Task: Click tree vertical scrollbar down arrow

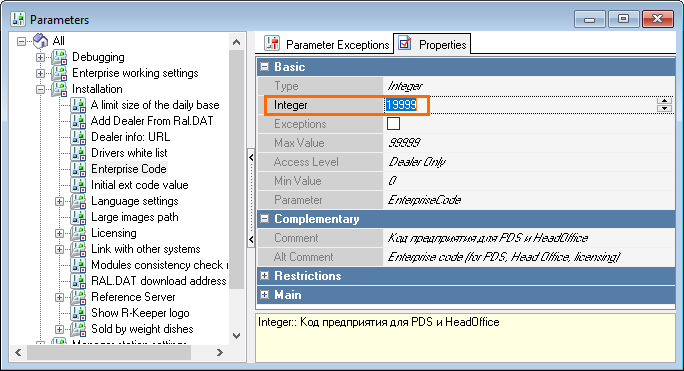Action: click(236, 336)
